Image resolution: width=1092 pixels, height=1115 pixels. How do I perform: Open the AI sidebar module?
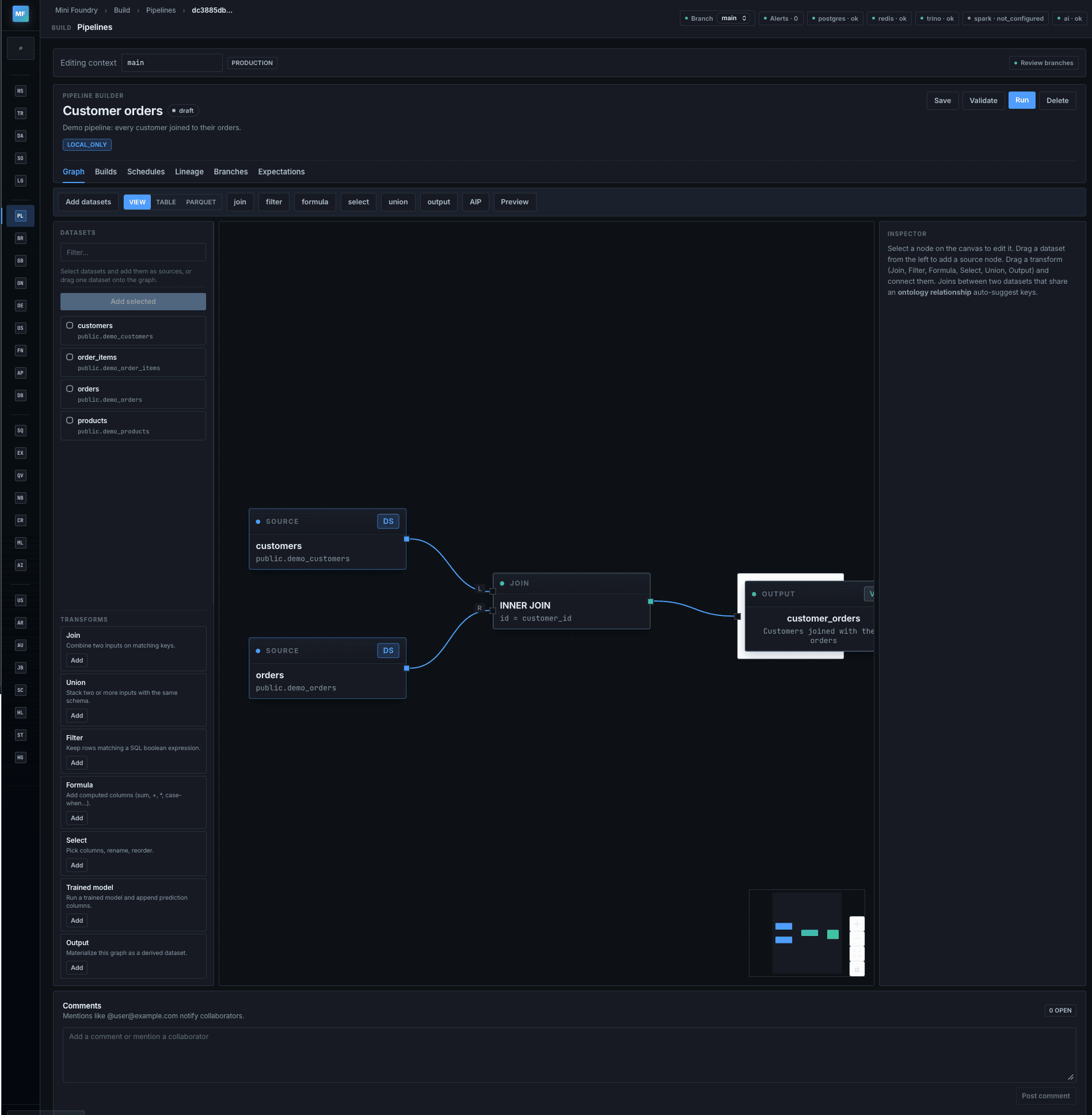(20, 565)
